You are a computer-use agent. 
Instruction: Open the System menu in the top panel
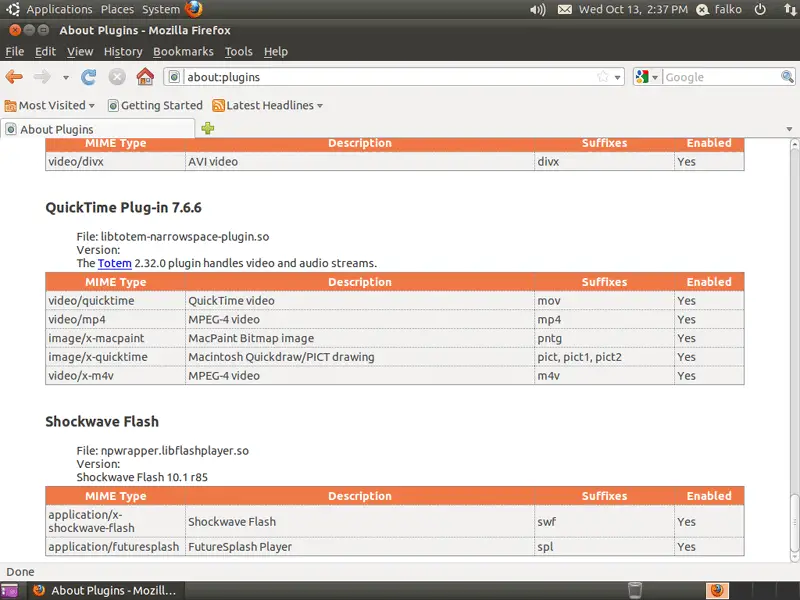[x=161, y=9]
